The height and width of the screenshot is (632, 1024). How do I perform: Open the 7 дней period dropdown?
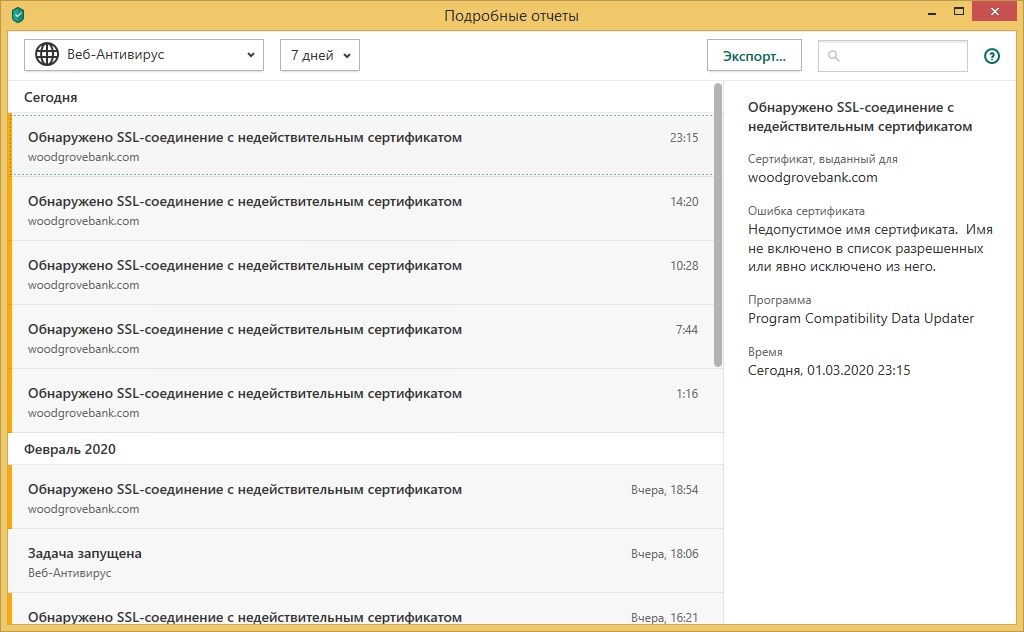coord(319,55)
